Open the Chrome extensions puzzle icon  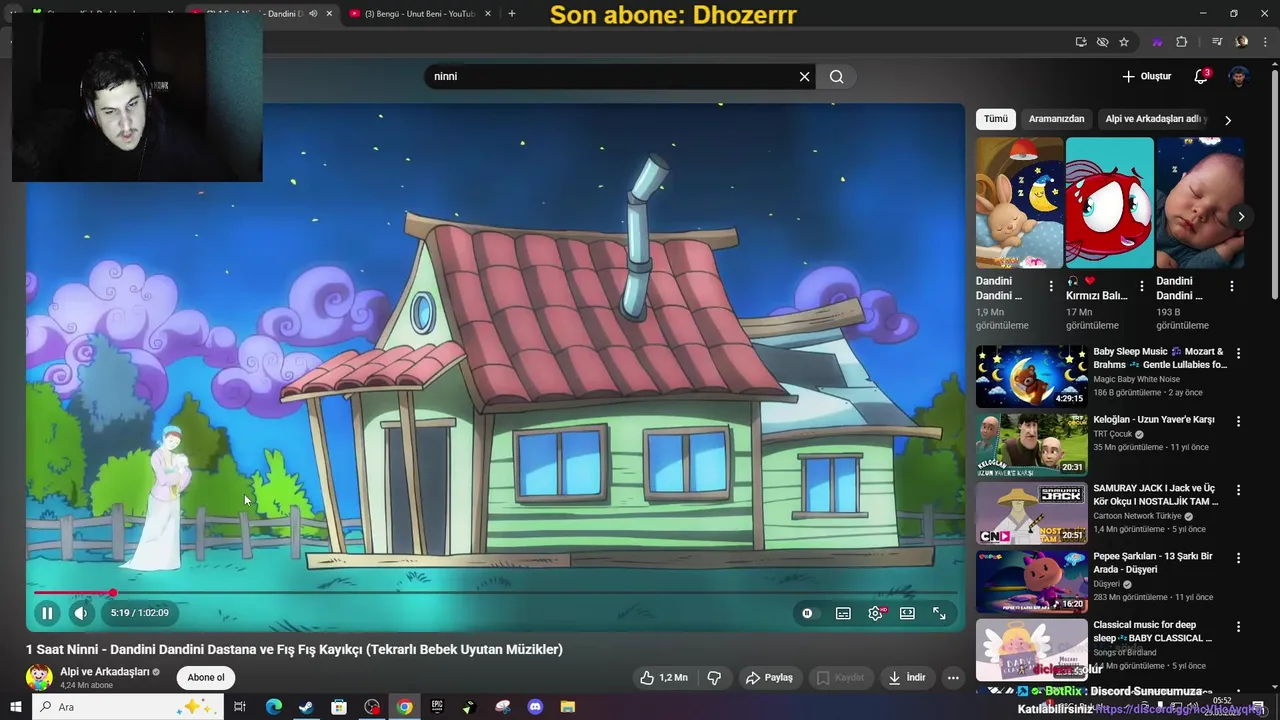point(1182,42)
